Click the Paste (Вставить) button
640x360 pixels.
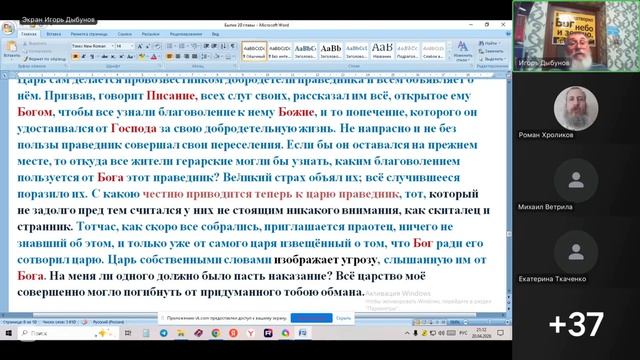(x=11, y=50)
